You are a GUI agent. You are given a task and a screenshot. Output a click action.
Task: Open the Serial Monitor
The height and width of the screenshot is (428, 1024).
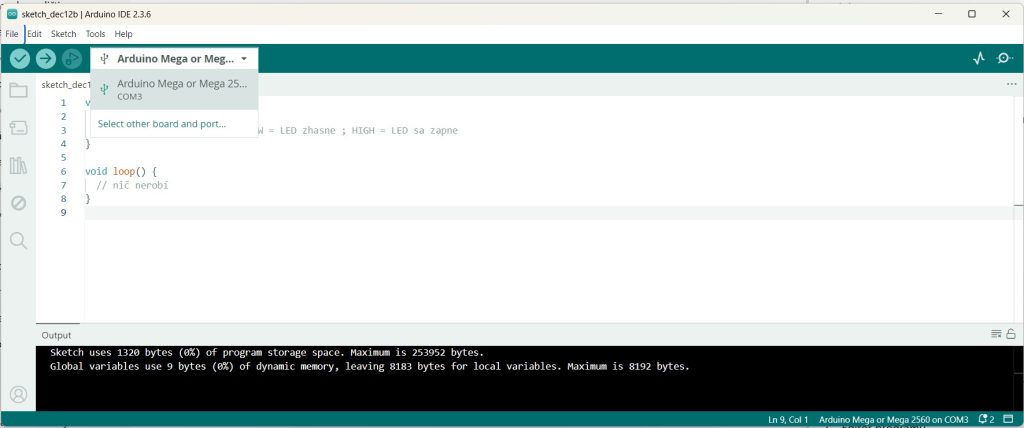click(x=1005, y=59)
